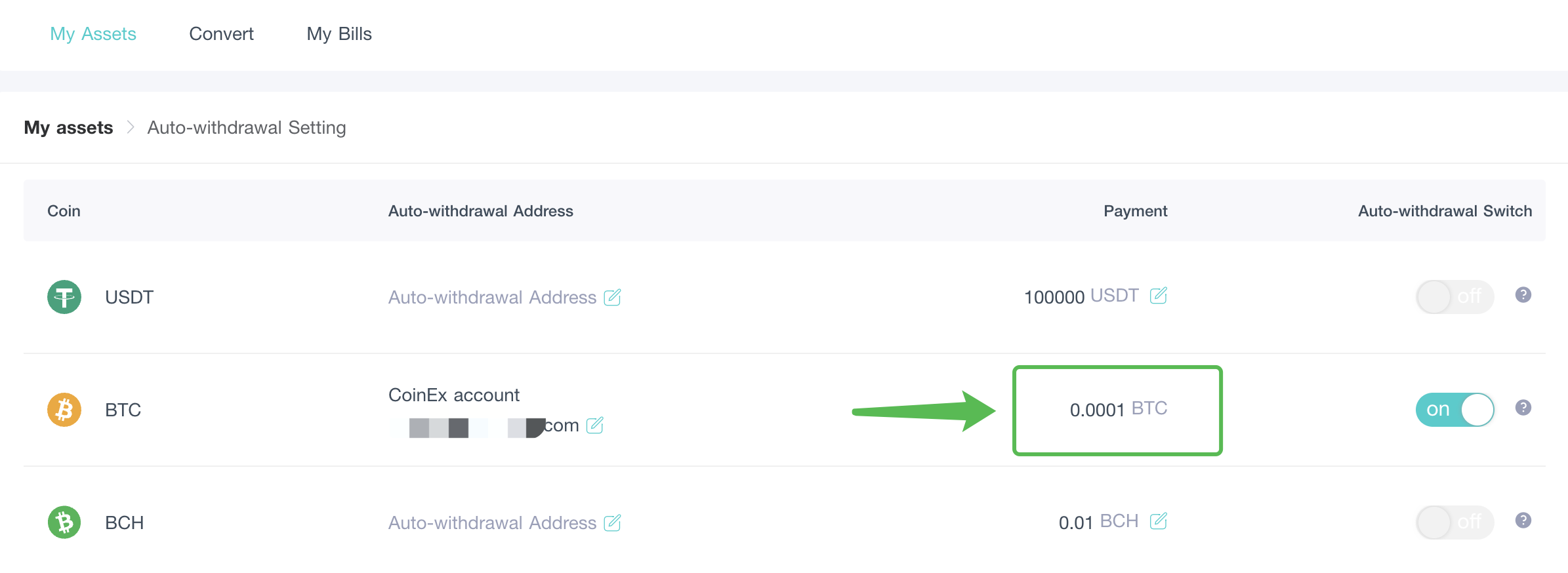Screen dimensions: 1568x573
Task: Open the My Bills tab
Action: pos(339,34)
